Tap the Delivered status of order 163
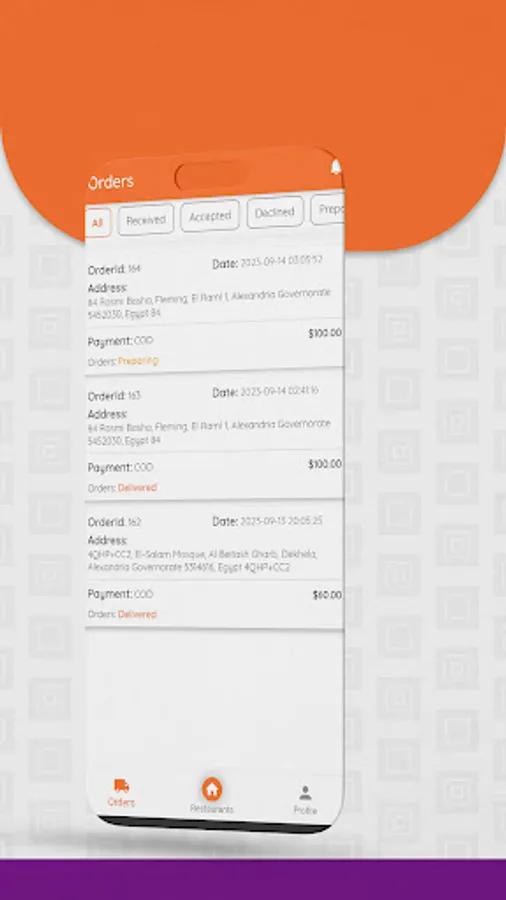The width and height of the screenshot is (506, 900). [137, 488]
